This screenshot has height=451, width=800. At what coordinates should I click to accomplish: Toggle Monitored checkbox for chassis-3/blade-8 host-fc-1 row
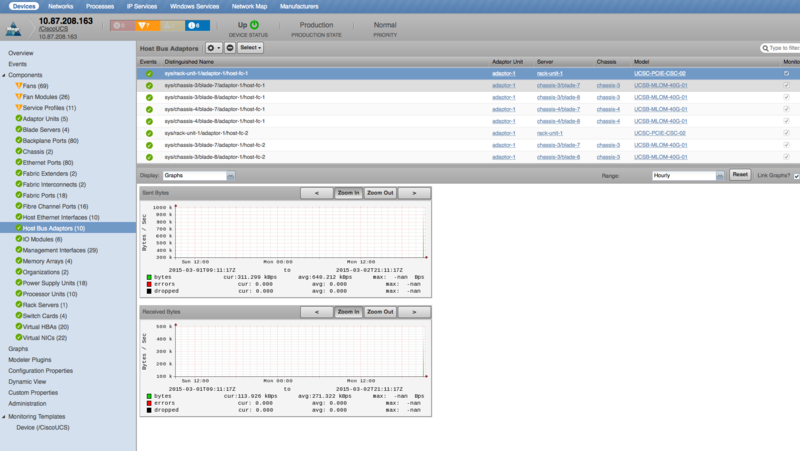click(x=786, y=97)
